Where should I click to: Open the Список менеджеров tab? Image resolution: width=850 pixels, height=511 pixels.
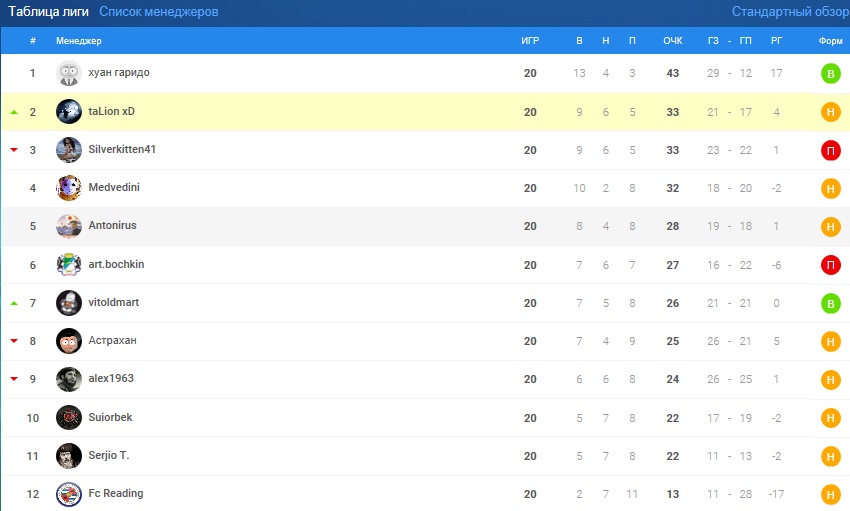158,12
